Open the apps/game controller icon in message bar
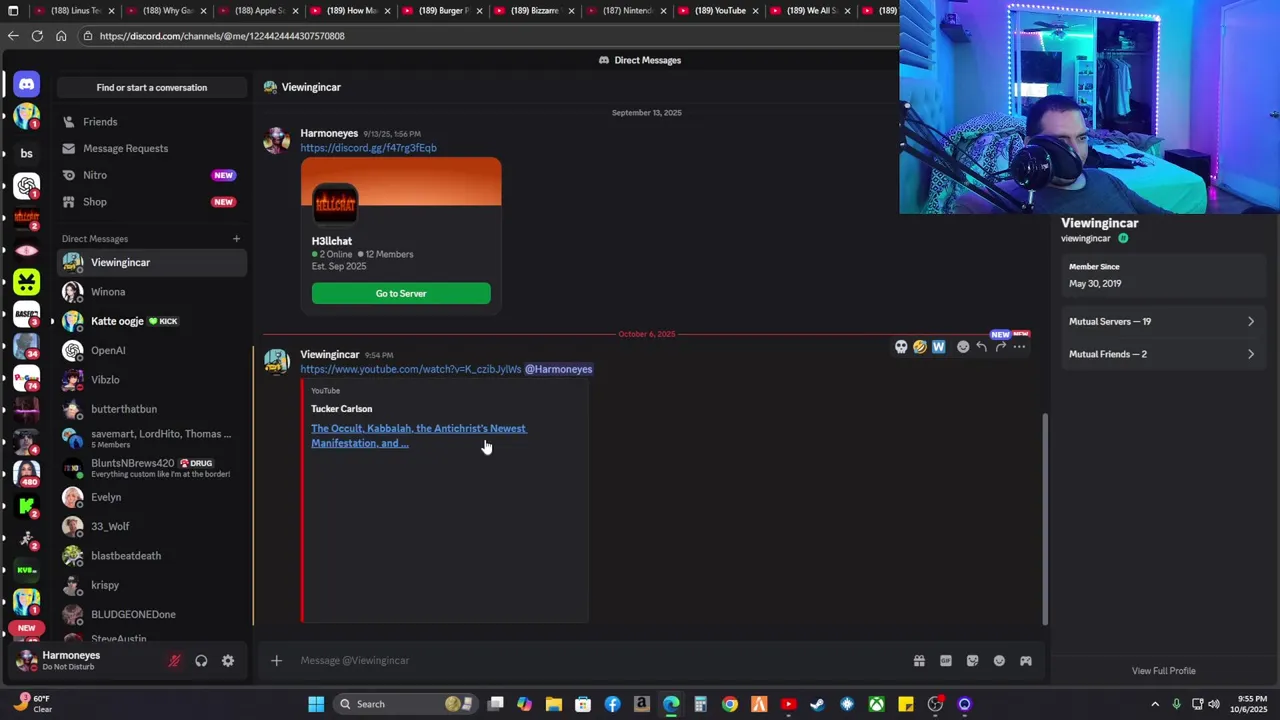Screen dimensions: 1280x720 coord(1025,660)
